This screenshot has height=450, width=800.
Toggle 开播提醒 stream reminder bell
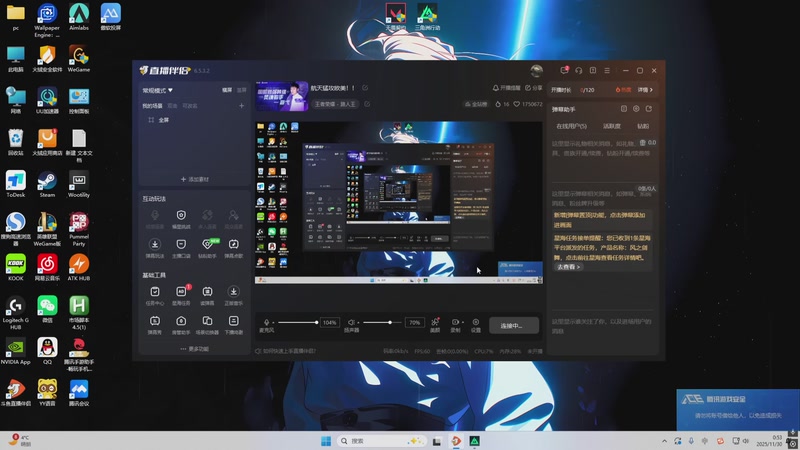[506, 88]
